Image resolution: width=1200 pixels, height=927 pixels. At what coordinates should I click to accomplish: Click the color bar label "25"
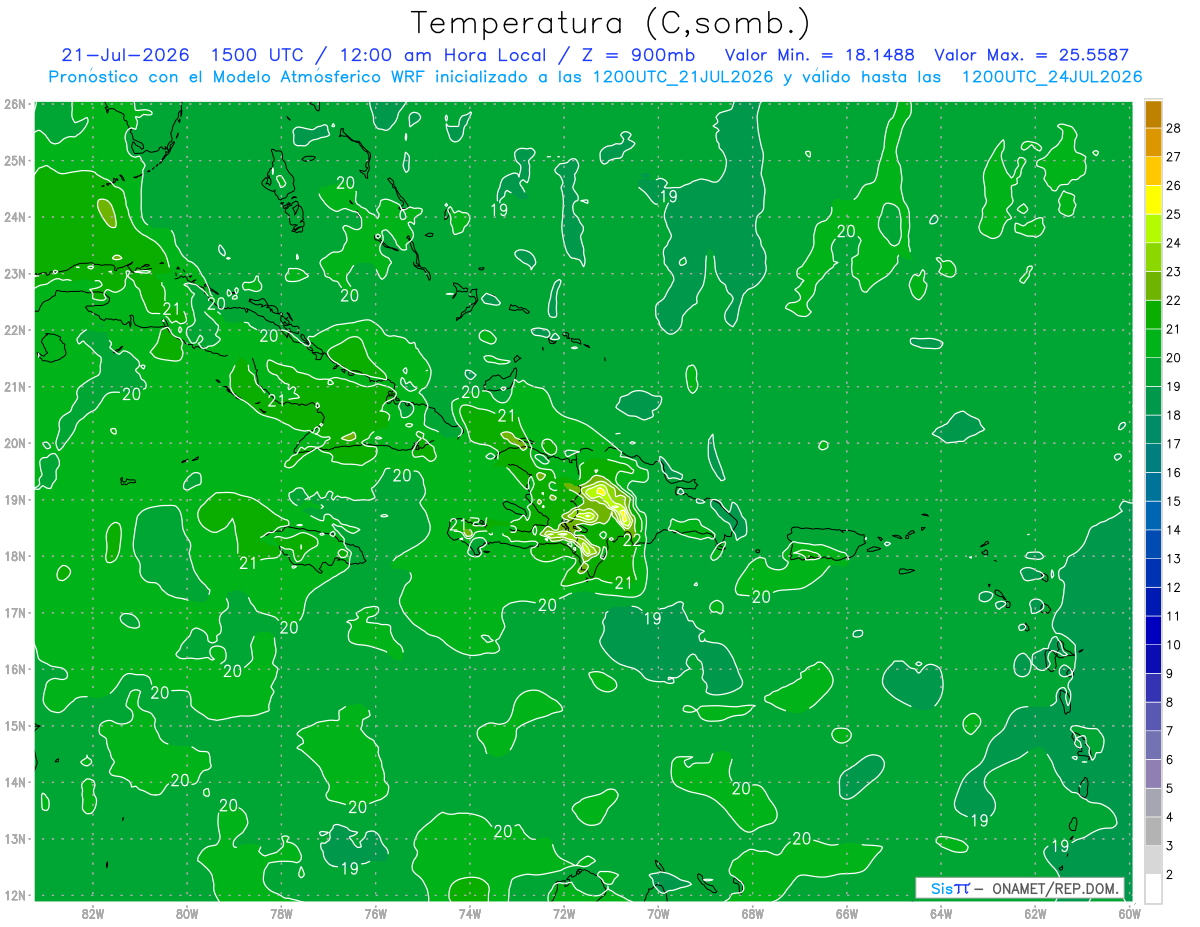pyautogui.click(x=1174, y=214)
